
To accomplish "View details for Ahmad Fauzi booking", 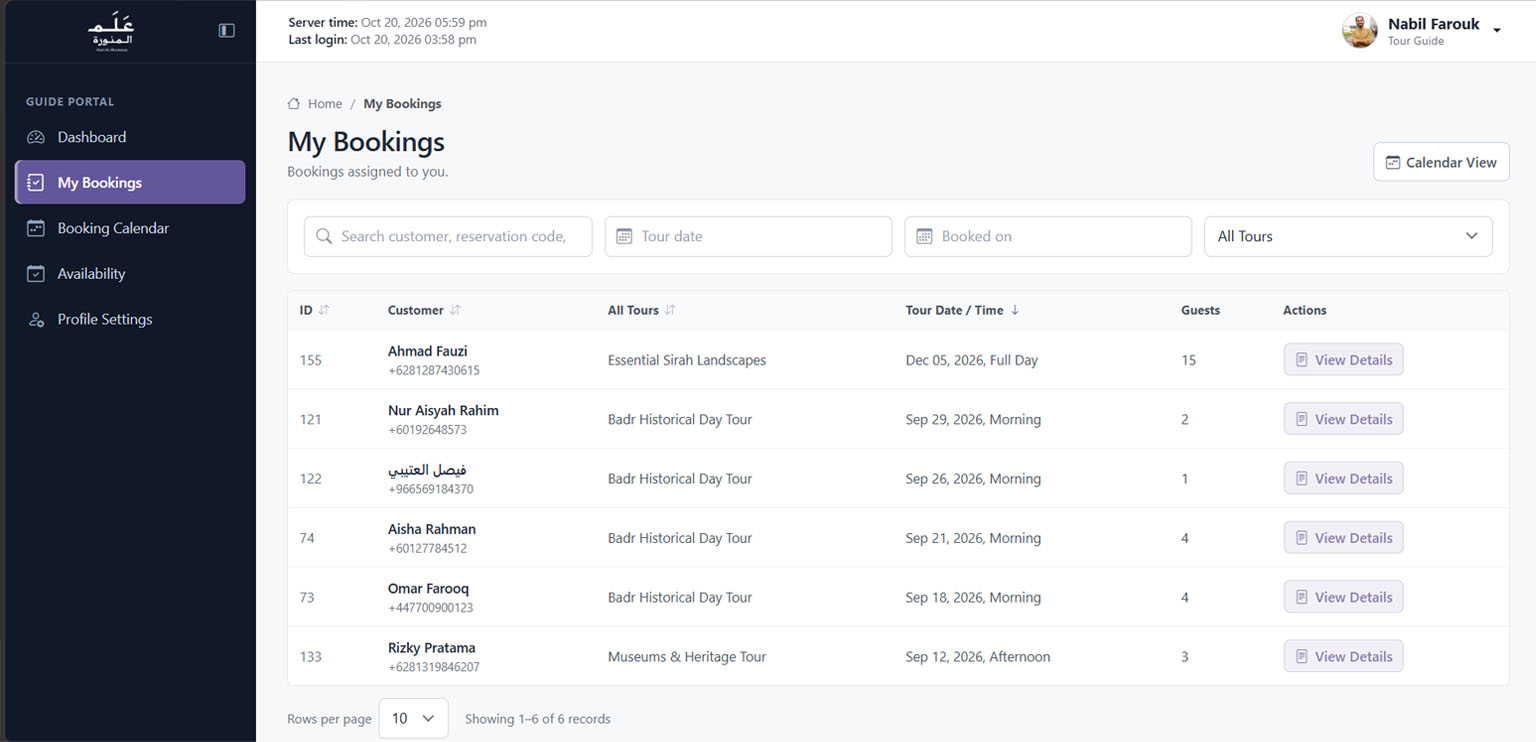I will click(x=1343, y=360).
